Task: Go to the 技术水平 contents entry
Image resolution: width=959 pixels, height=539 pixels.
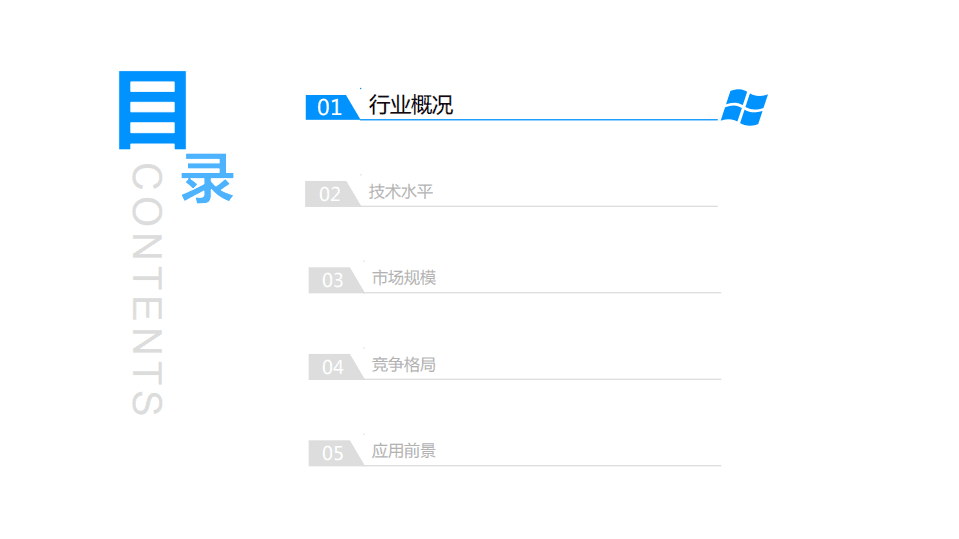Action: point(401,192)
